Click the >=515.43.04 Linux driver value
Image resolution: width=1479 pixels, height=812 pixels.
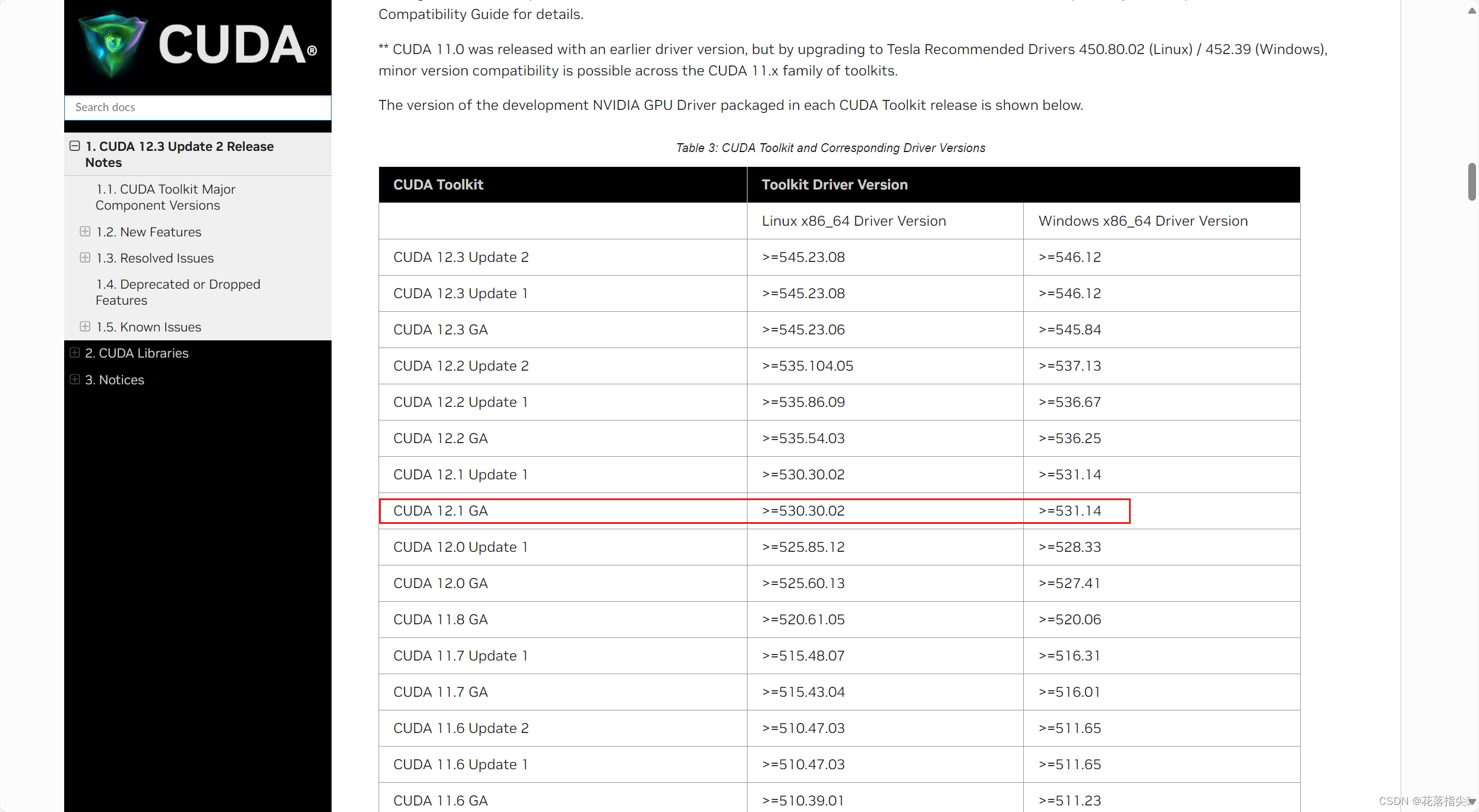tap(803, 692)
